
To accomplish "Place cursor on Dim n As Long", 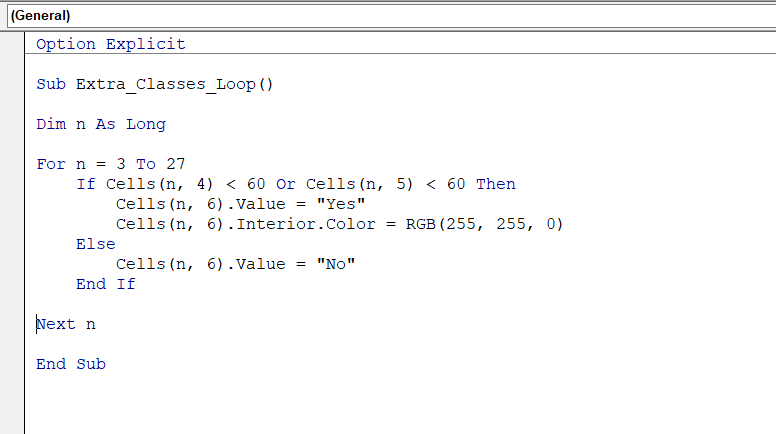I will pos(100,124).
